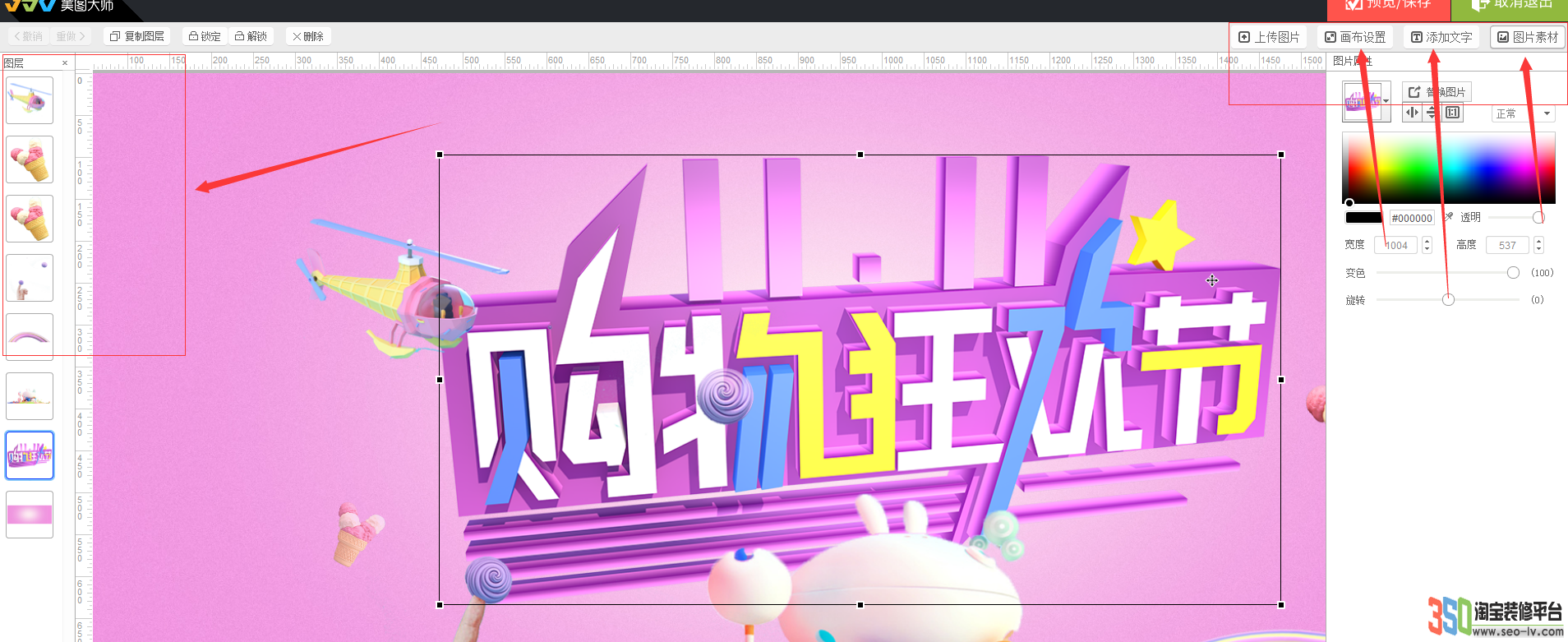Select the first ice cream layer thumbnail
This screenshot has height=642, width=1568.
[x=30, y=159]
